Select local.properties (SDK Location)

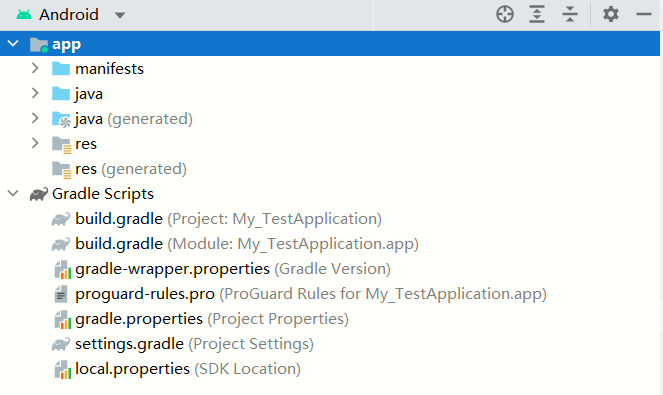tap(188, 368)
